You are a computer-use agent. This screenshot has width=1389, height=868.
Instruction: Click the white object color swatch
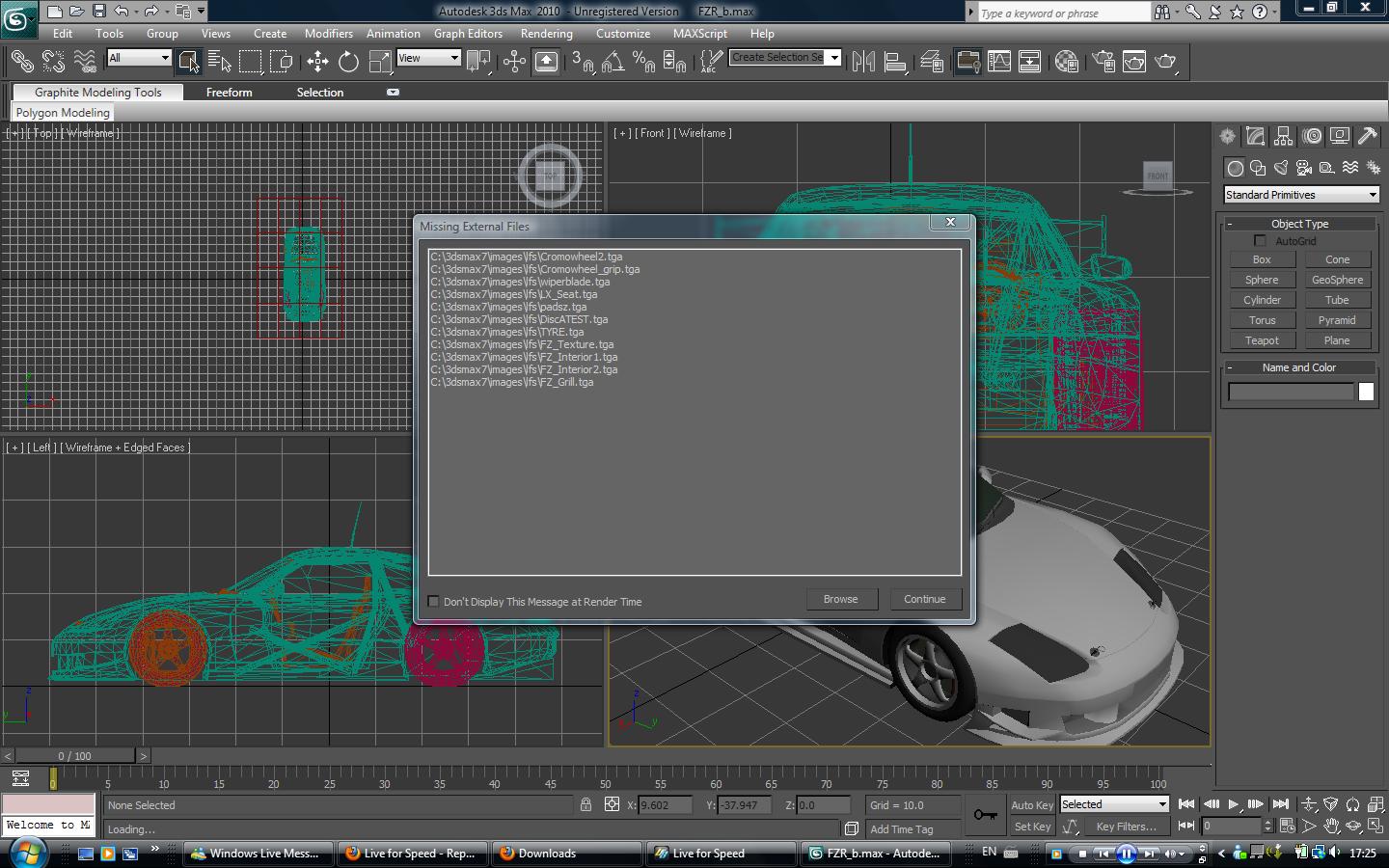point(1366,392)
